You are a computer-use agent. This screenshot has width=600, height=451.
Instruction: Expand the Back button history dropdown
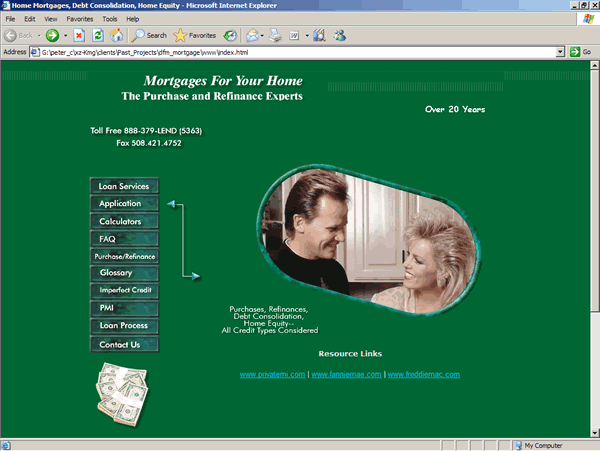39,36
